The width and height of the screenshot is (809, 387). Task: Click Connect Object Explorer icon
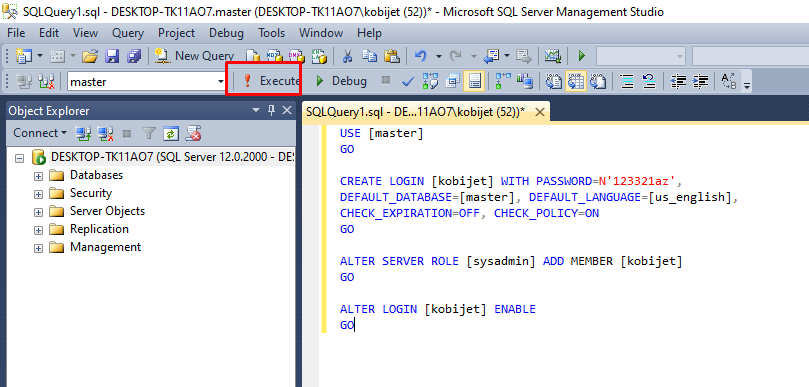pos(83,133)
